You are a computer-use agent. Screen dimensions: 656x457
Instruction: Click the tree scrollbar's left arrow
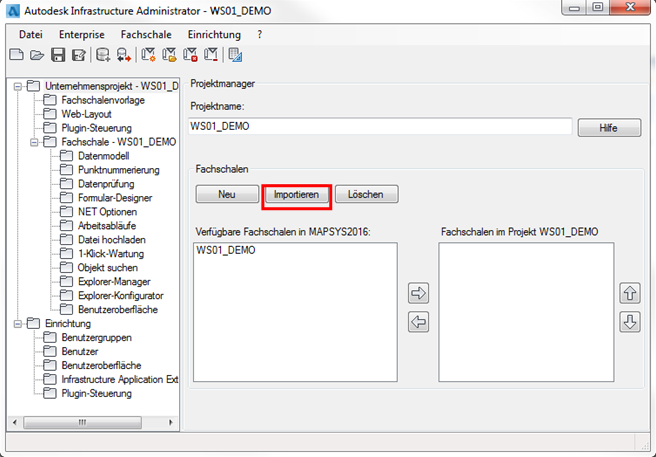point(15,422)
